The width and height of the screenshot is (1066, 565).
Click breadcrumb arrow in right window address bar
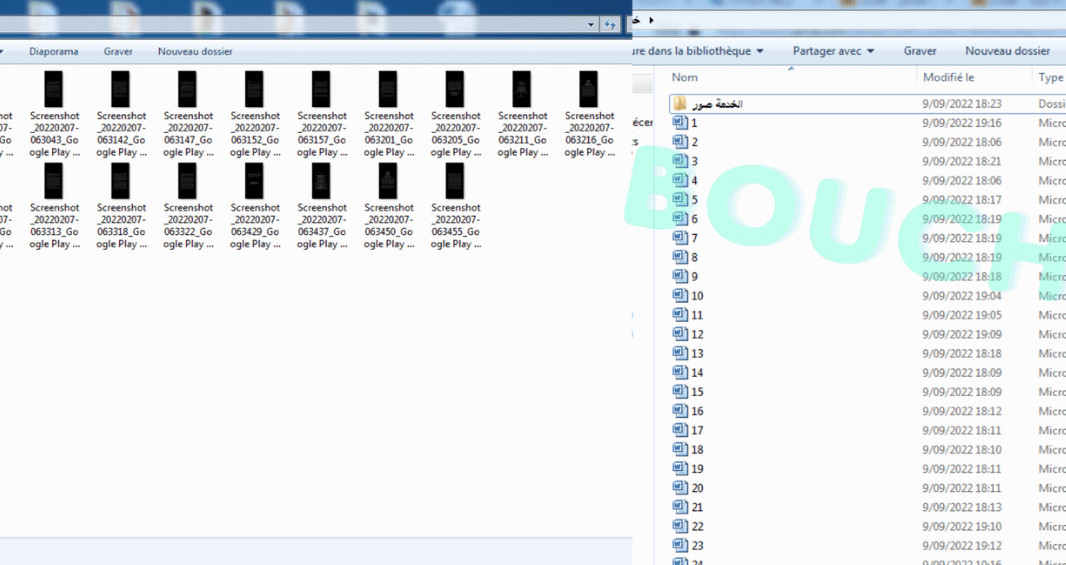[x=651, y=20]
